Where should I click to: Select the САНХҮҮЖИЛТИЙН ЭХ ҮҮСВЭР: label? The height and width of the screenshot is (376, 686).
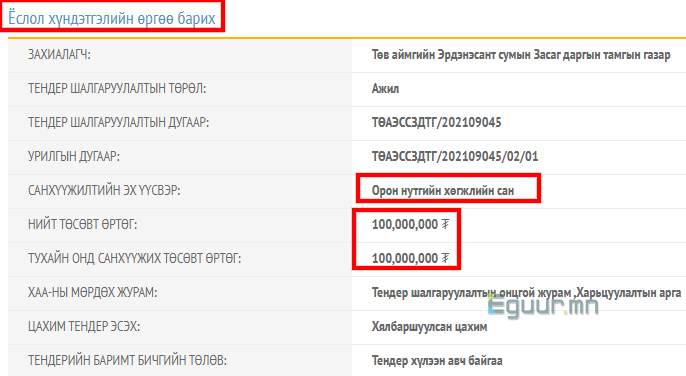point(104,190)
